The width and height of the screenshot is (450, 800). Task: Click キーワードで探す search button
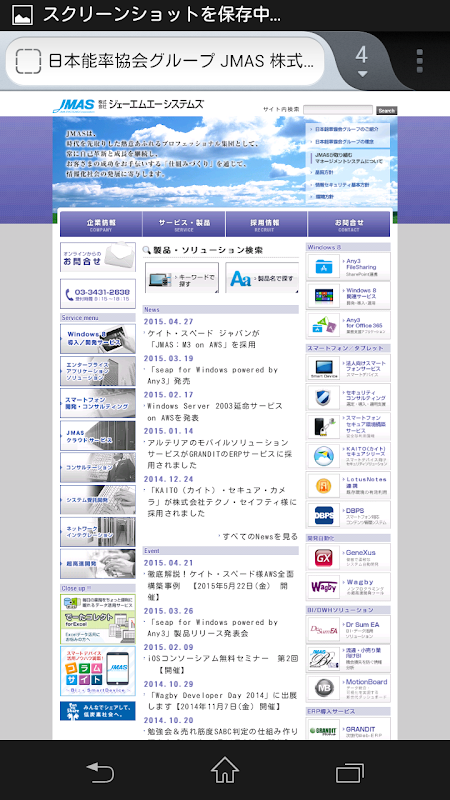point(182,278)
